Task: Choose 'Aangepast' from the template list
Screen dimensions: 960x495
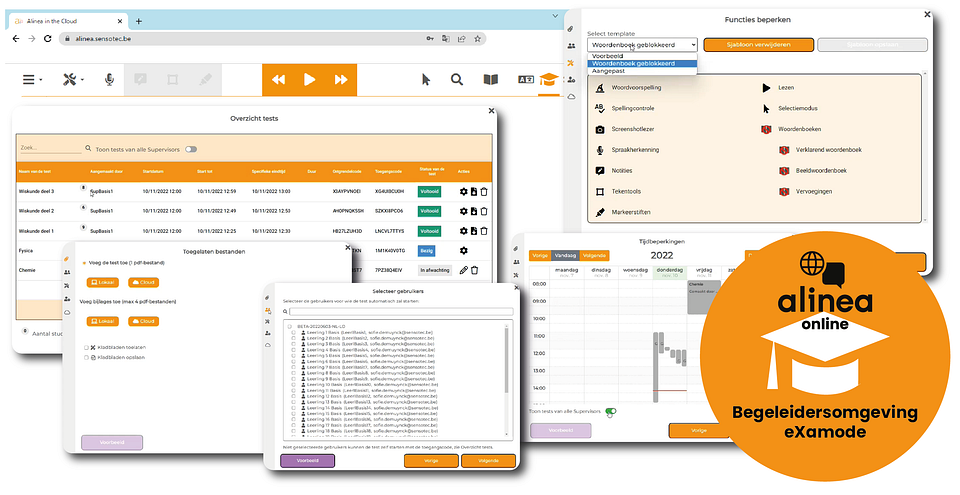Action: click(x=642, y=71)
